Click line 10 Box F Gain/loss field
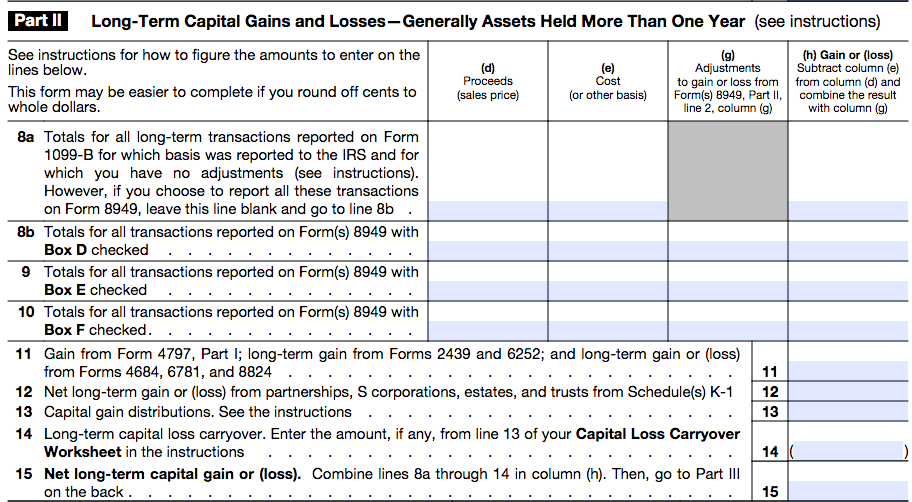The width and height of the screenshot is (912, 502). pos(848,330)
